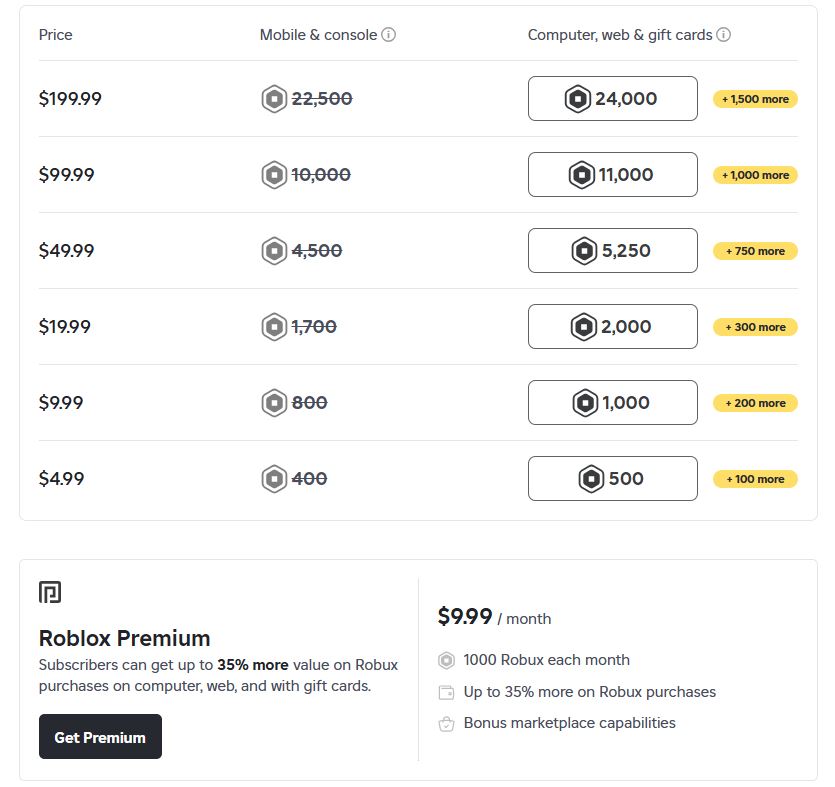
Task: Select the 24,000 Robux purchase option
Action: point(612,98)
